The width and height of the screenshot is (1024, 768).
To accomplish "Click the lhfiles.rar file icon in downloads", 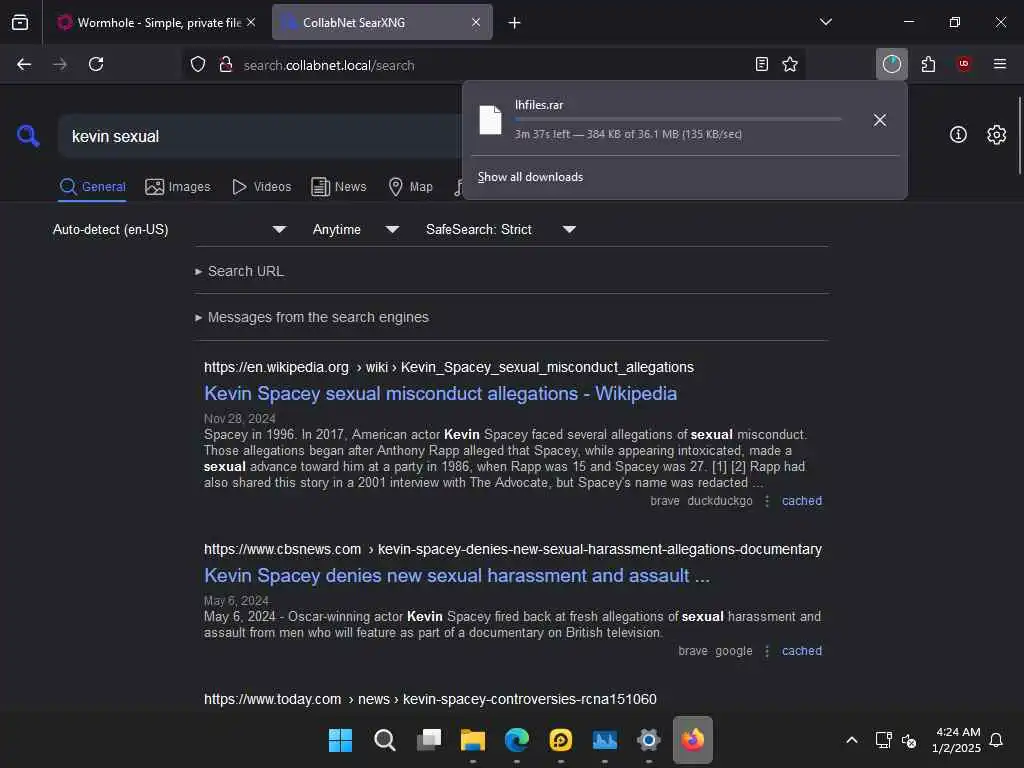I will [x=490, y=120].
